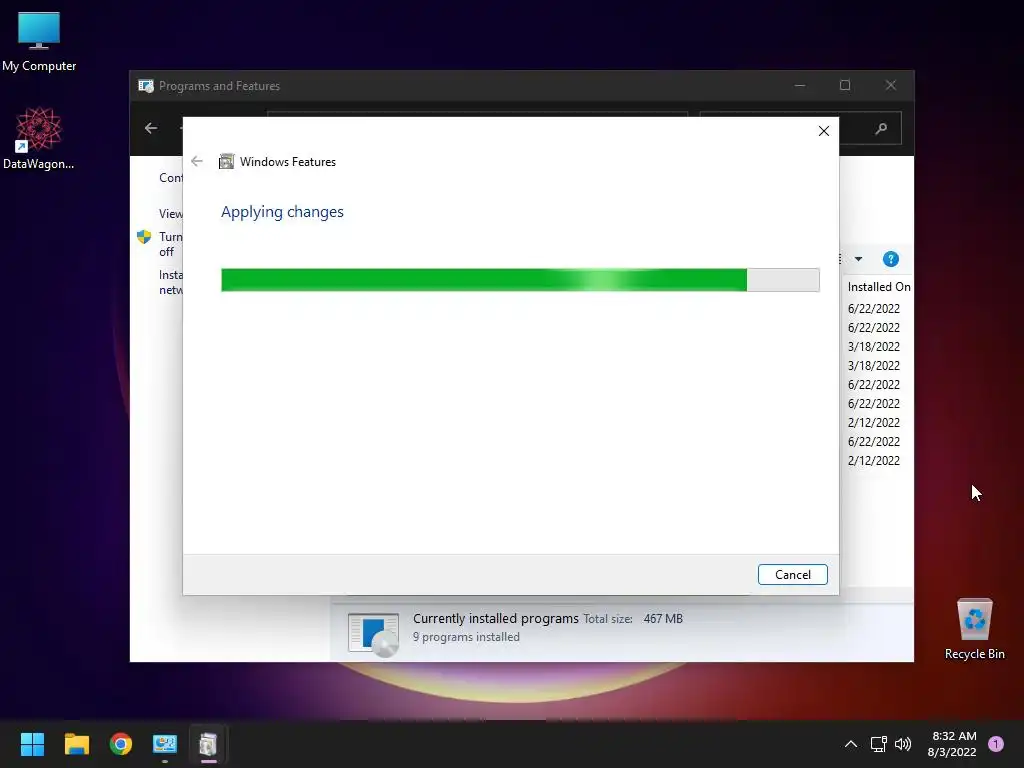Image resolution: width=1024 pixels, height=768 pixels.
Task: Expand the view options dropdown arrow
Action: point(859,259)
